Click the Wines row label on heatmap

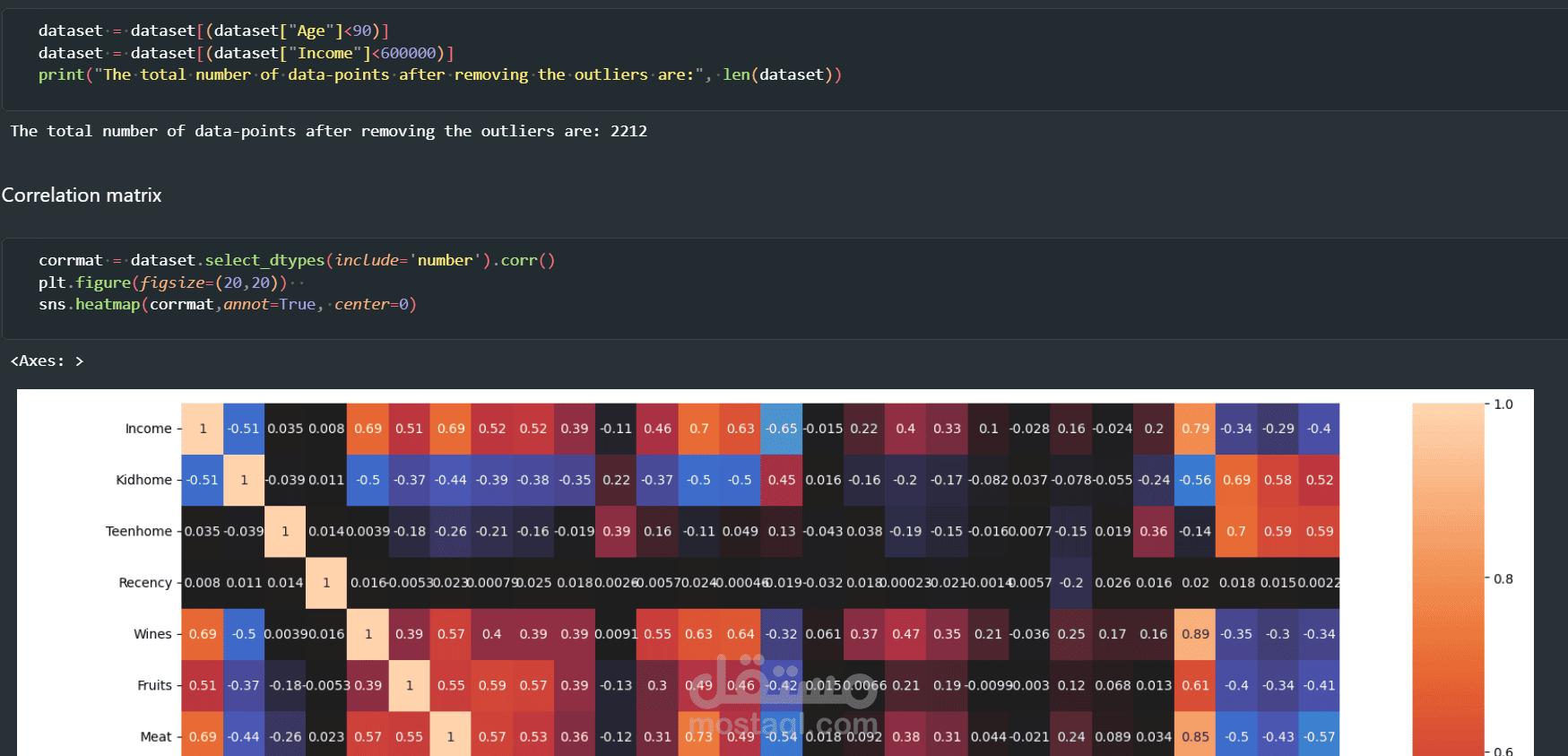[152, 634]
